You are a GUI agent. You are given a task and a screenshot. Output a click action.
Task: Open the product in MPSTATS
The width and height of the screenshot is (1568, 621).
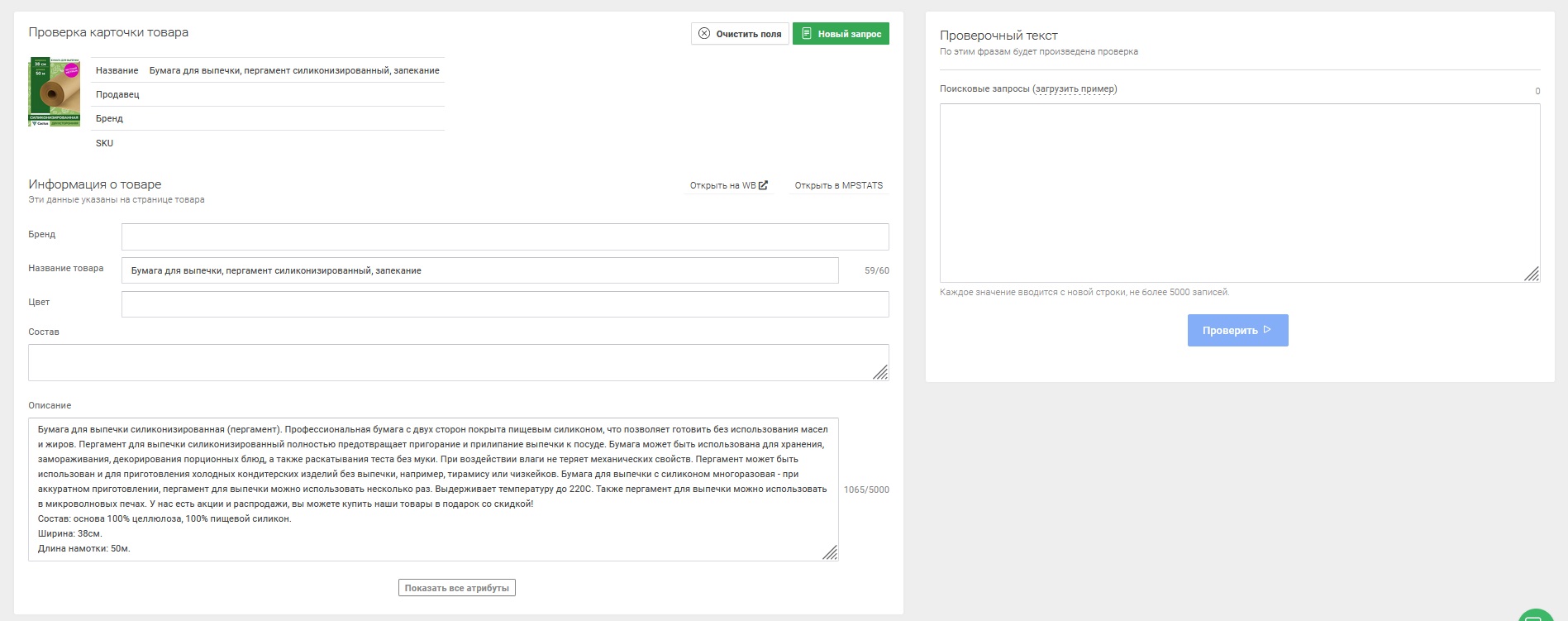838,185
